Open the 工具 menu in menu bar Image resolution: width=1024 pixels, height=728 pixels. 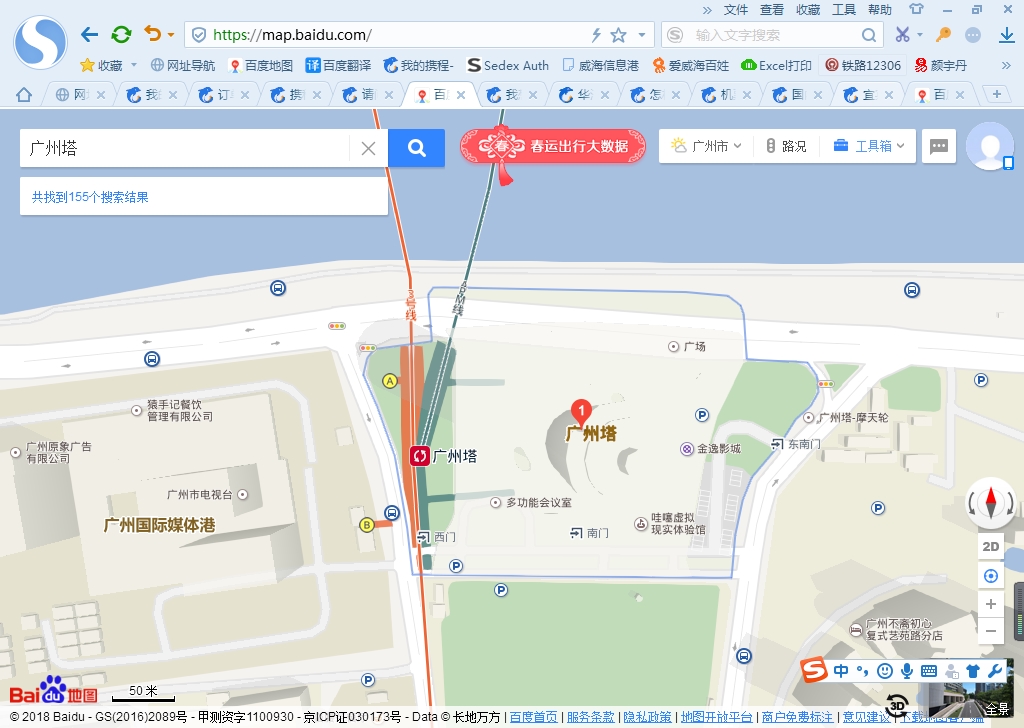coord(844,10)
